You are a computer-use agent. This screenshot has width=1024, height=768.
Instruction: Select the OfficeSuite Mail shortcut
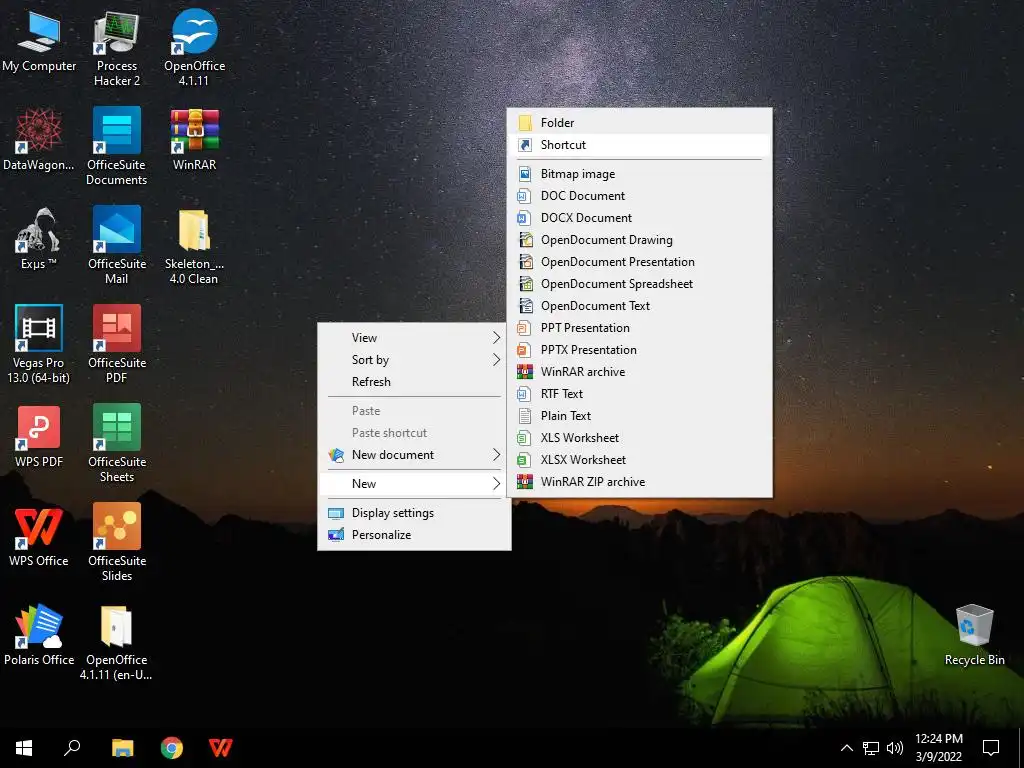pos(116,246)
